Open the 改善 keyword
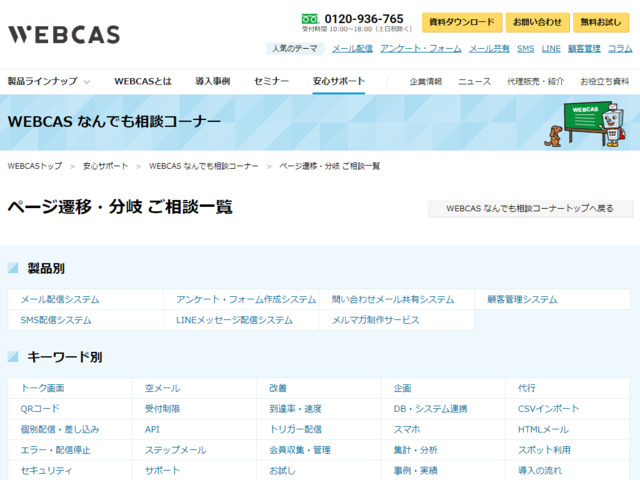 point(278,388)
